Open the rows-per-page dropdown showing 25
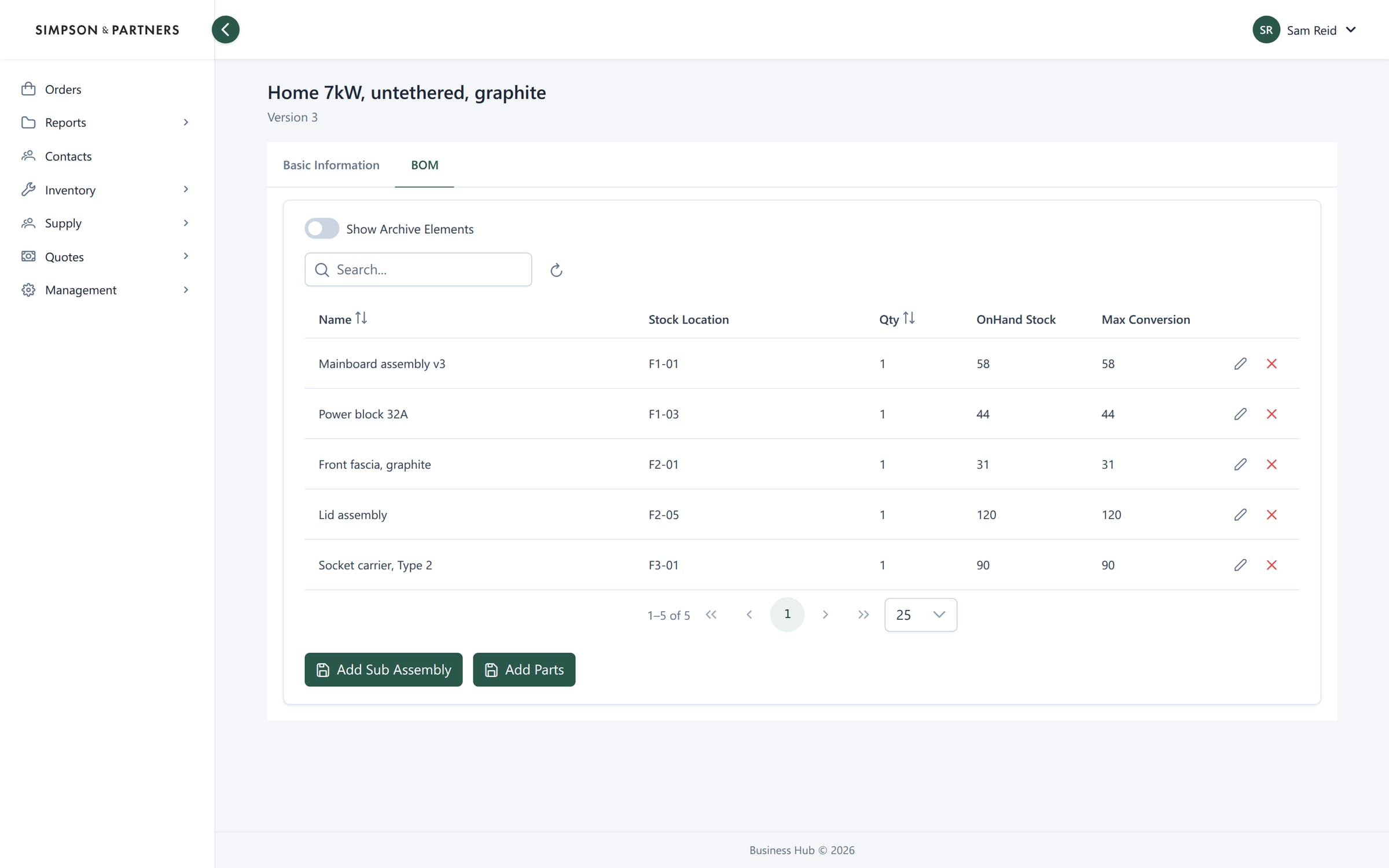This screenshot has width=1389, height=868. click(x=920, y=615)
